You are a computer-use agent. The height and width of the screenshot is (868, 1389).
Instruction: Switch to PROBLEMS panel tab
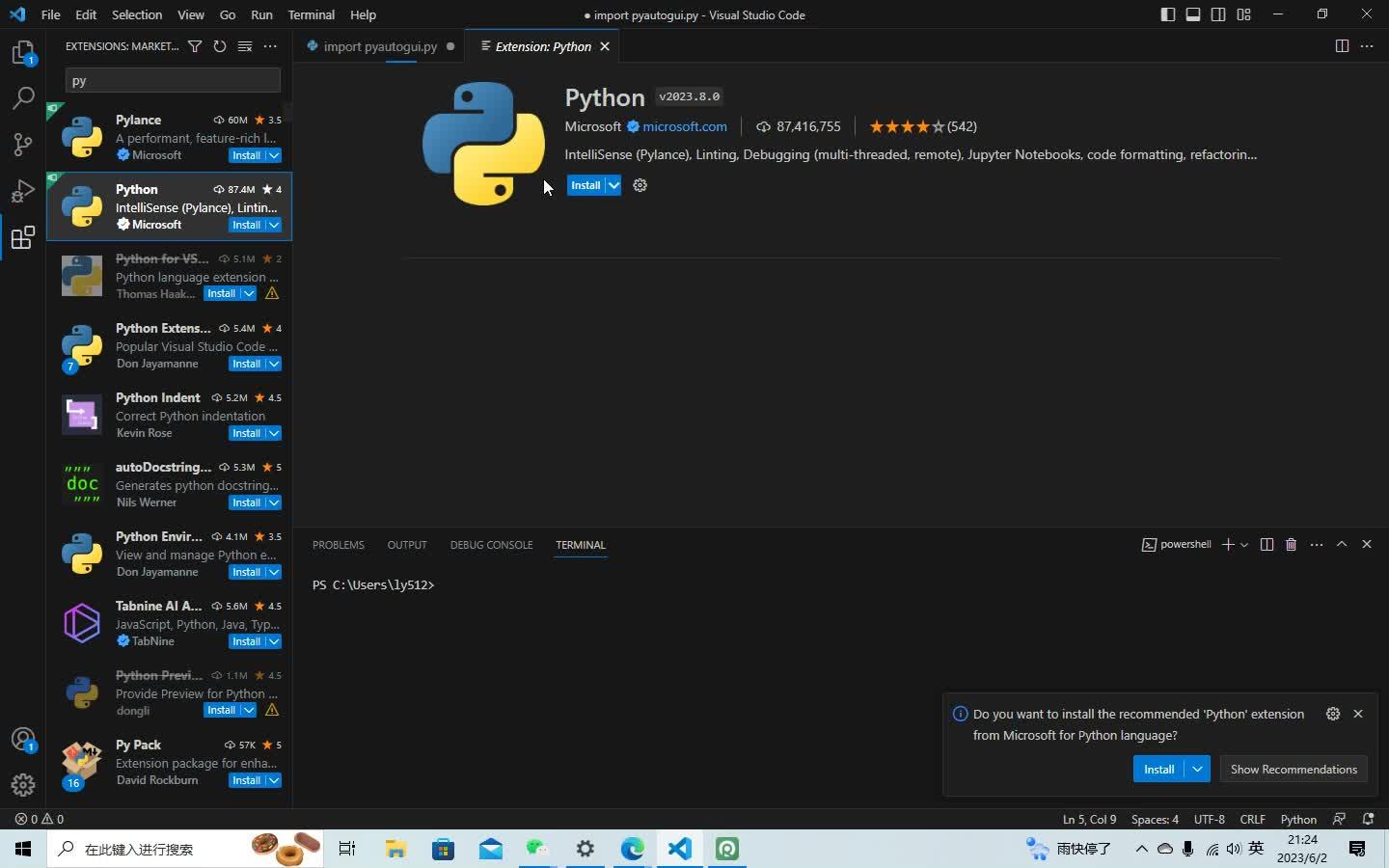[x=339, y=545]
